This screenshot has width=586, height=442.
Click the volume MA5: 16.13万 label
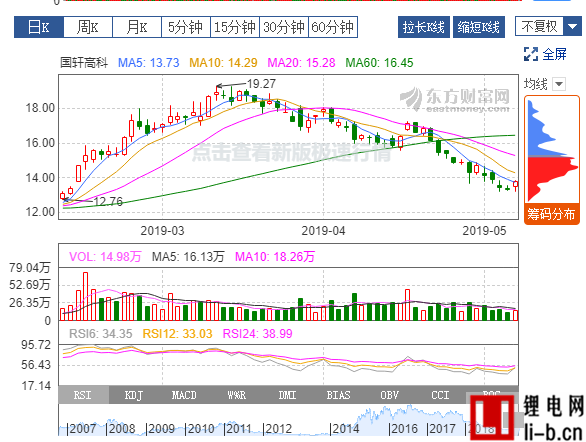[x=188, y=257]
